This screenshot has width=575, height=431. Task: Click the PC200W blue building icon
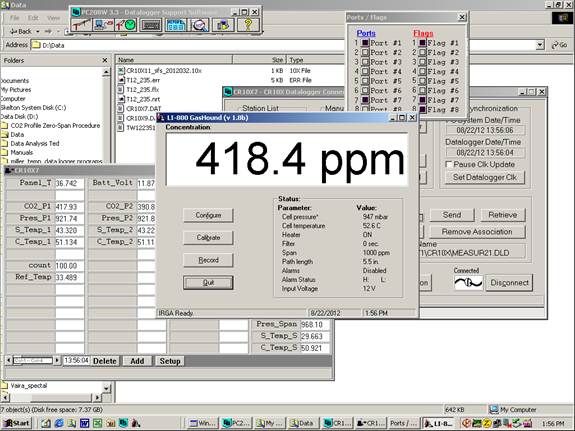click(176, 25)
